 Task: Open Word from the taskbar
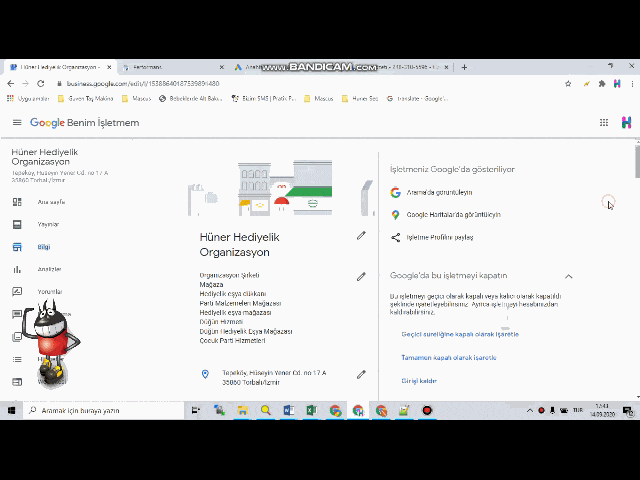289,411
